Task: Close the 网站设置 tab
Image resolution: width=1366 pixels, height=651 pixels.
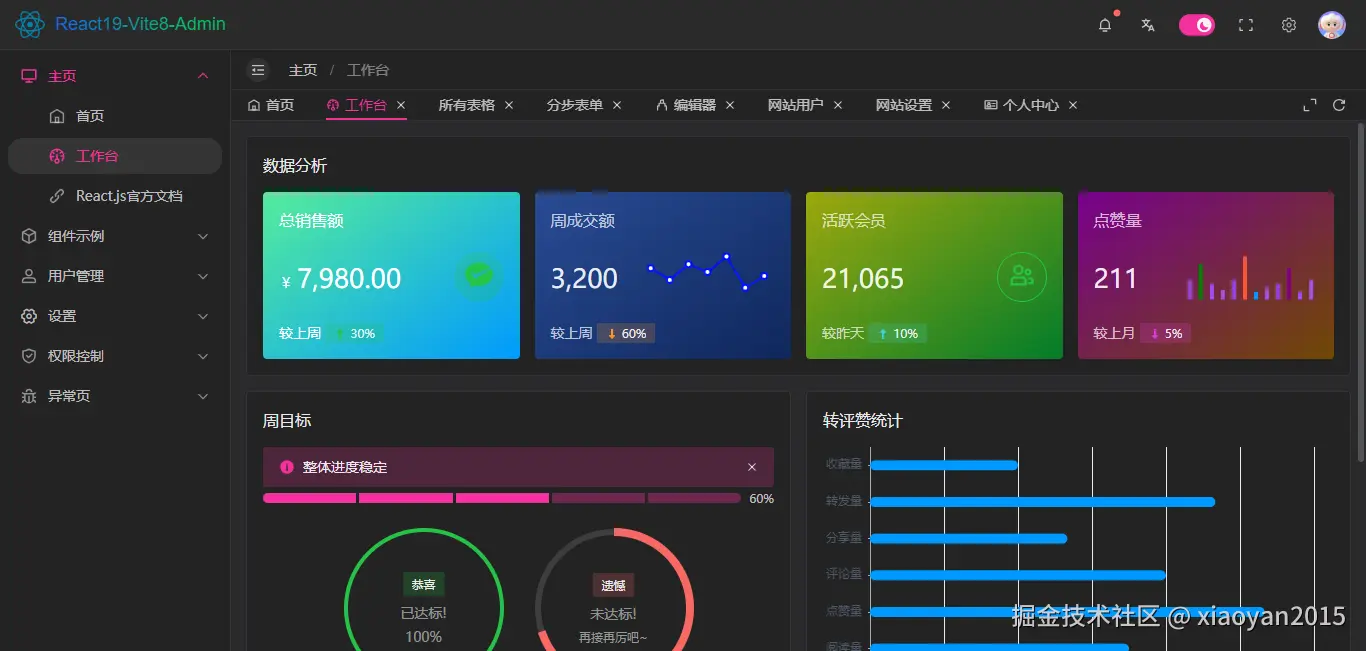Action: click(x=946, y=105)
